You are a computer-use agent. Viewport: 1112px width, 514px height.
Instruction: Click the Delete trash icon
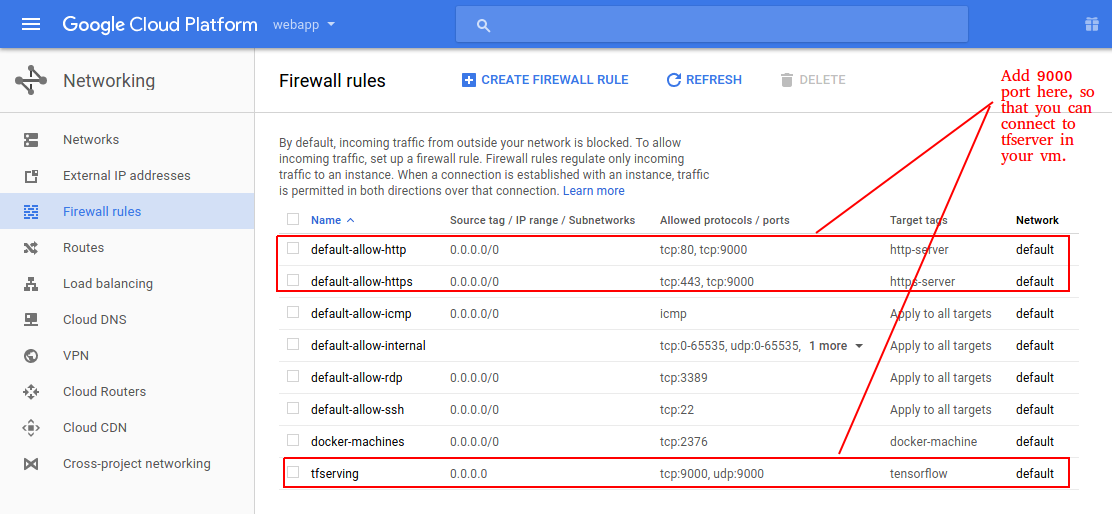tap(786, 80)
